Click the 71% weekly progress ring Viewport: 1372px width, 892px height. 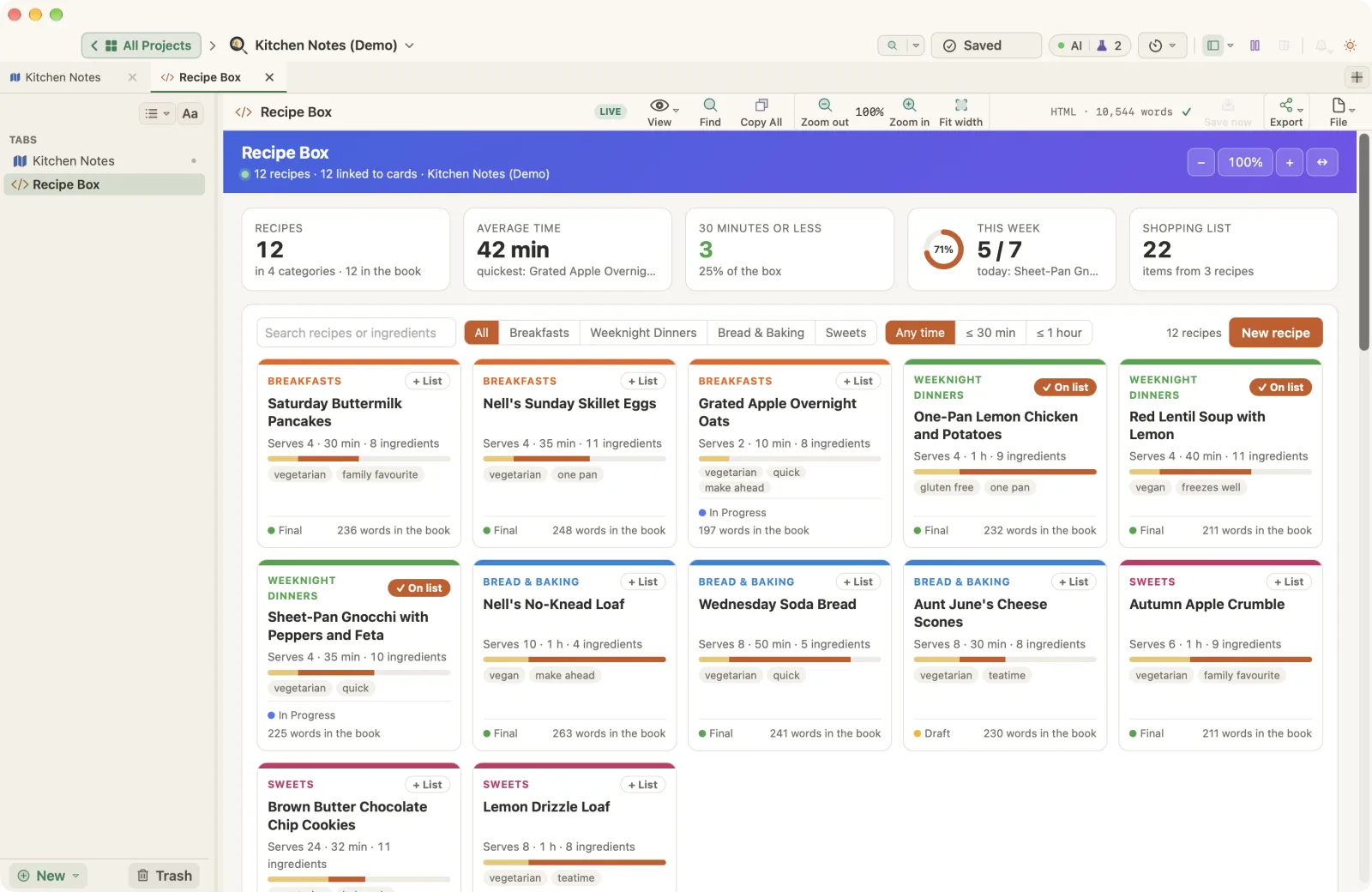click(x=943, y=250)
